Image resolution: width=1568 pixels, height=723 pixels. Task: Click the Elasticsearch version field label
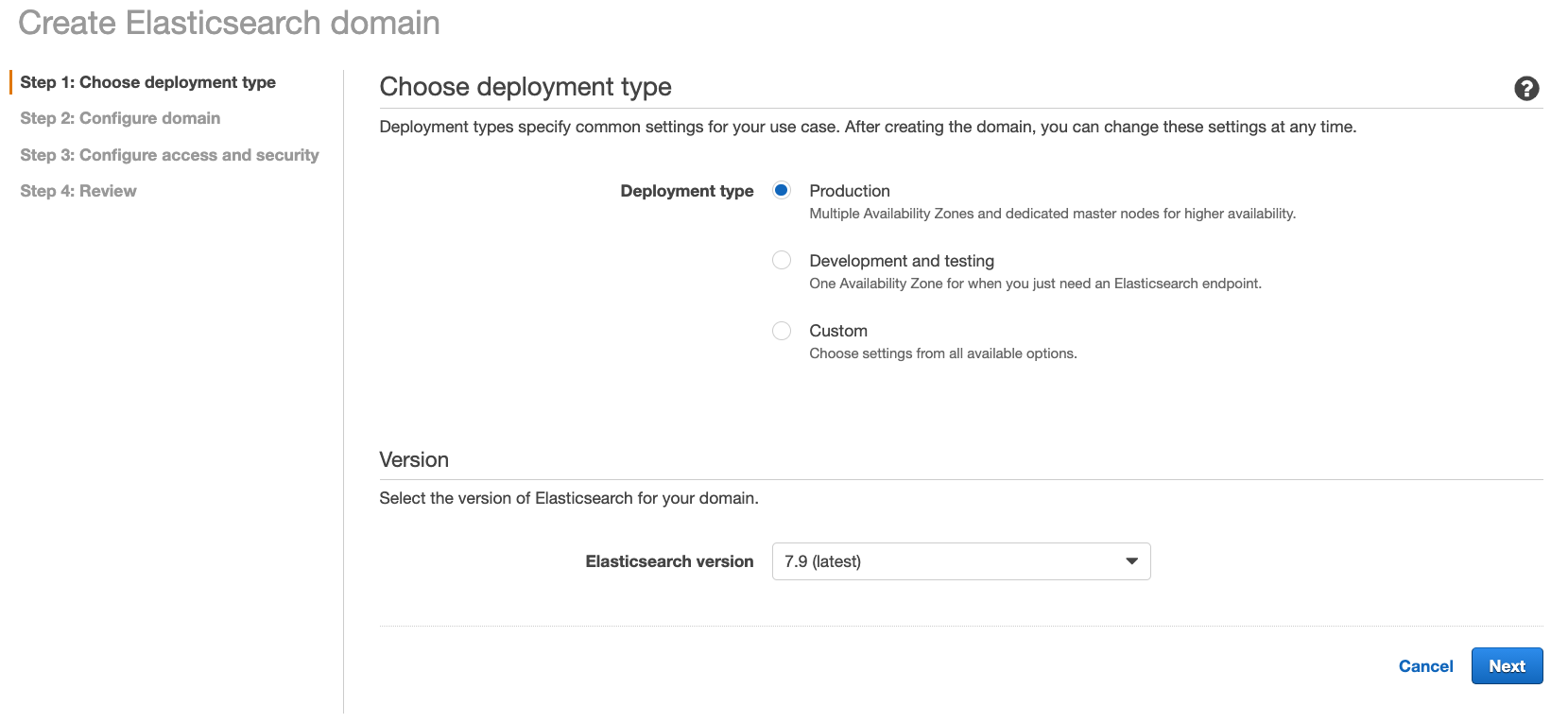click(x=669, y=561)
